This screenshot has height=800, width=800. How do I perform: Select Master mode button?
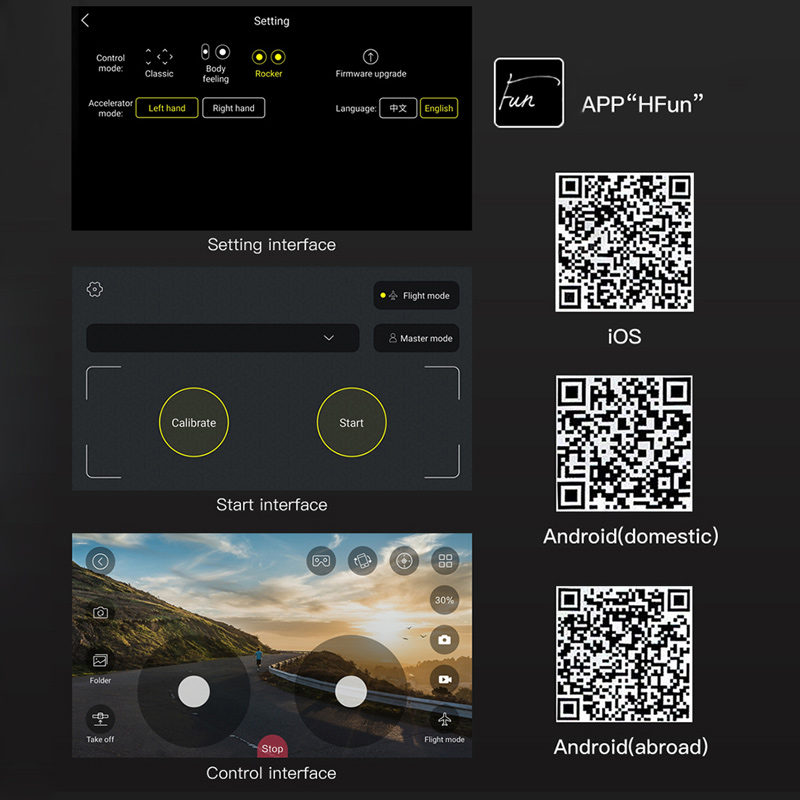(x=416, y=338)
